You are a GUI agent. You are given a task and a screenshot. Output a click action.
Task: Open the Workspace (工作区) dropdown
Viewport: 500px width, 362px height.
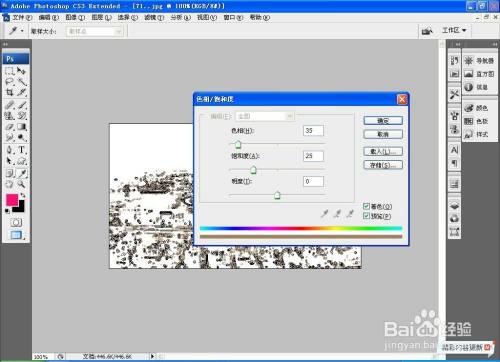tap(454, 30)
